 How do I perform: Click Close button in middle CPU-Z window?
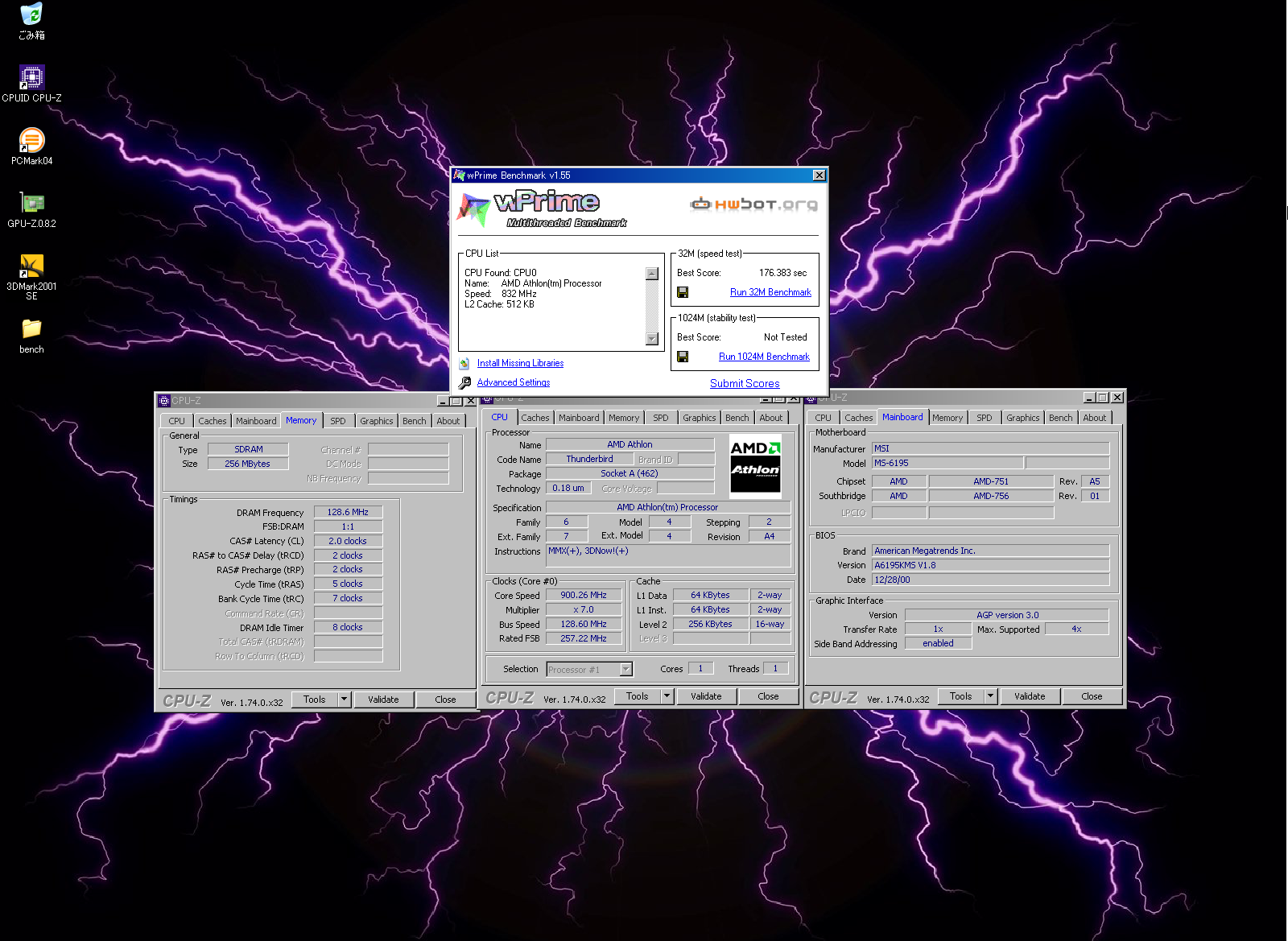[x=768, y=696]
